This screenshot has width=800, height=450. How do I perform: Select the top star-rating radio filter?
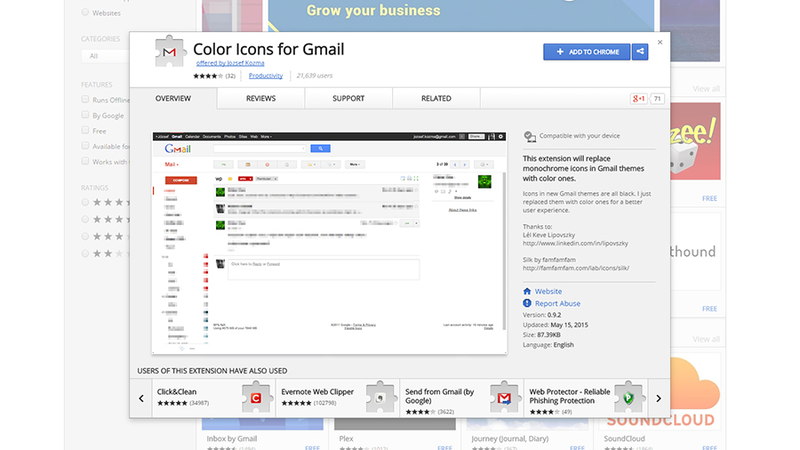pyautogui.click(x=85, y=202)
